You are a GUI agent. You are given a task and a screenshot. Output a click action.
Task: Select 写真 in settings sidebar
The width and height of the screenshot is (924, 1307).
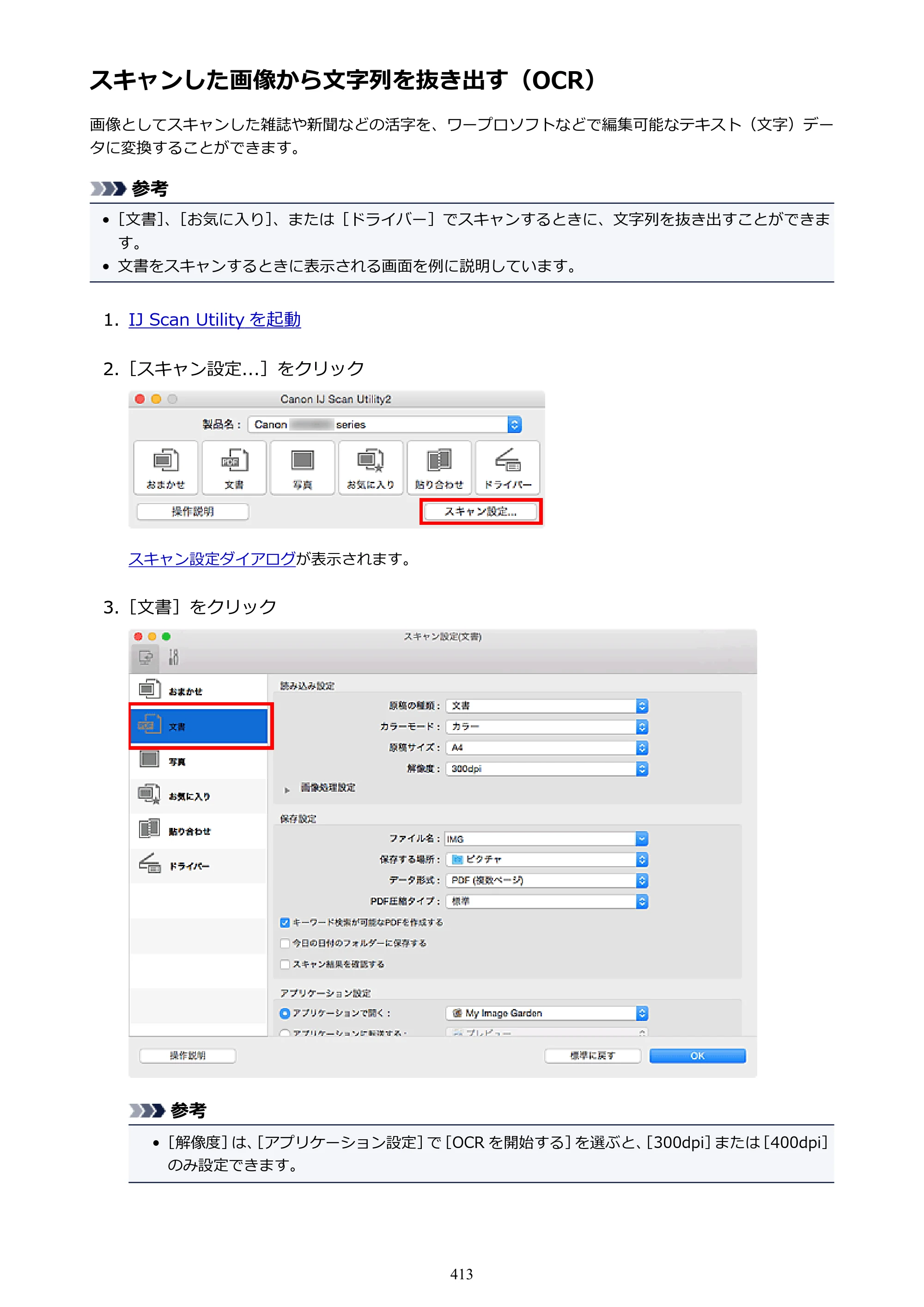point(198,761)
